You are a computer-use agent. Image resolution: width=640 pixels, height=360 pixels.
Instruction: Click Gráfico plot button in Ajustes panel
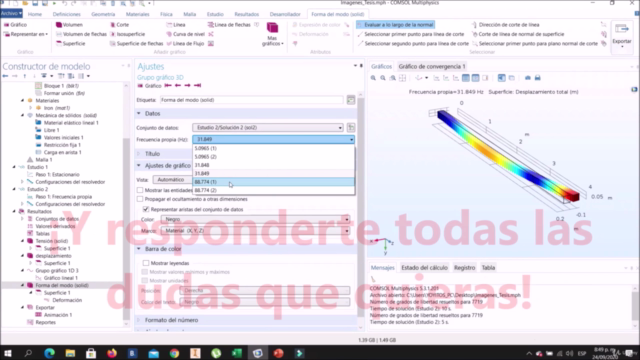pyautogui.click(x=149, y=86)
